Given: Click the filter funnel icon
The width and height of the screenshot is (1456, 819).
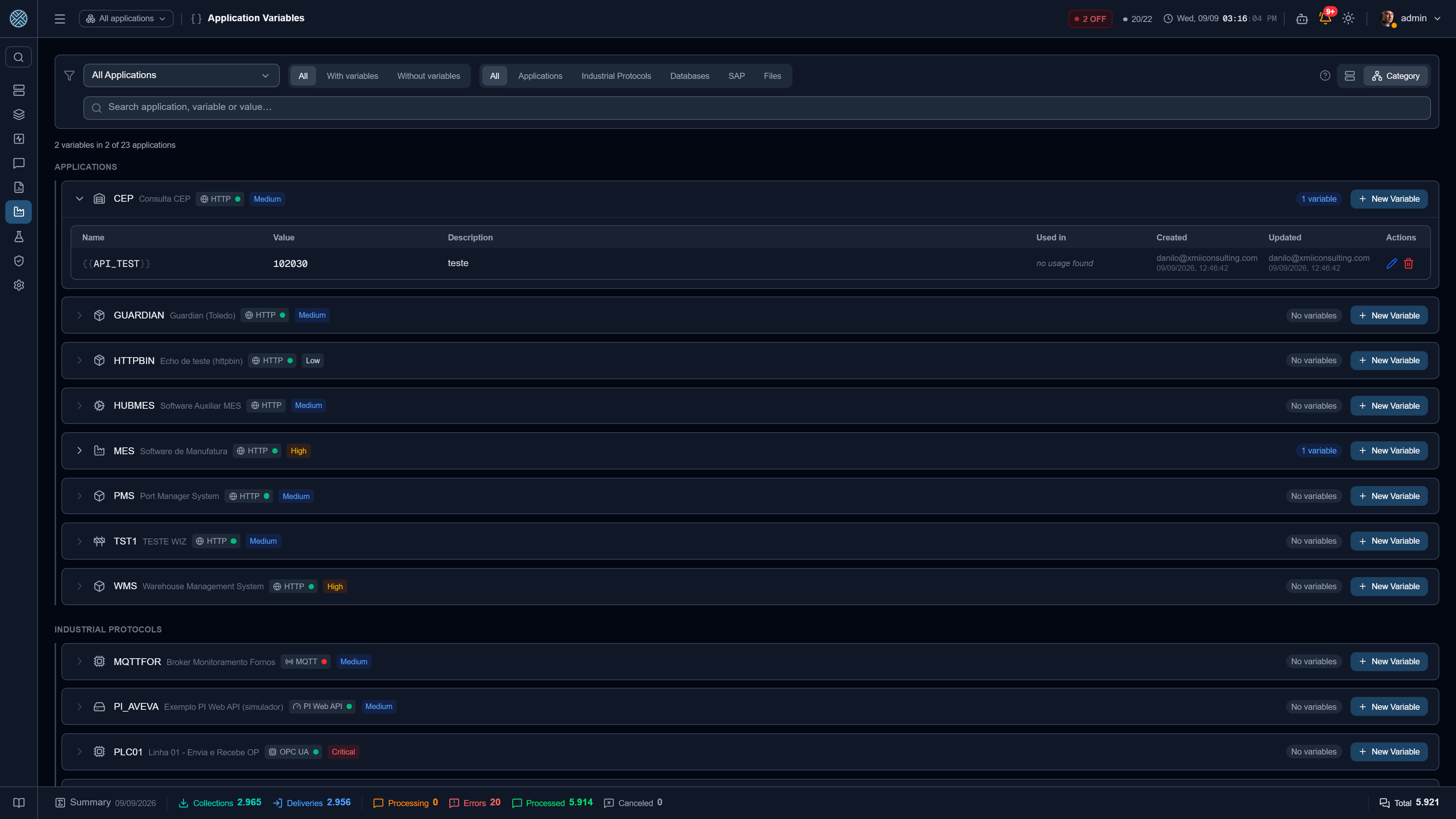Looking at the screenshot, I should (x=69, y=76).
